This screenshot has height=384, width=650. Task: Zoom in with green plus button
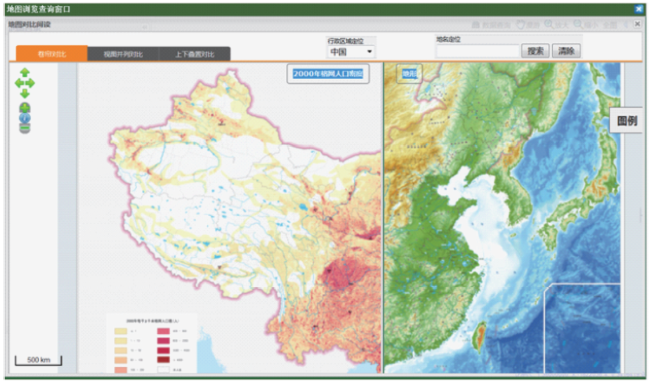(x=25, y=108)
